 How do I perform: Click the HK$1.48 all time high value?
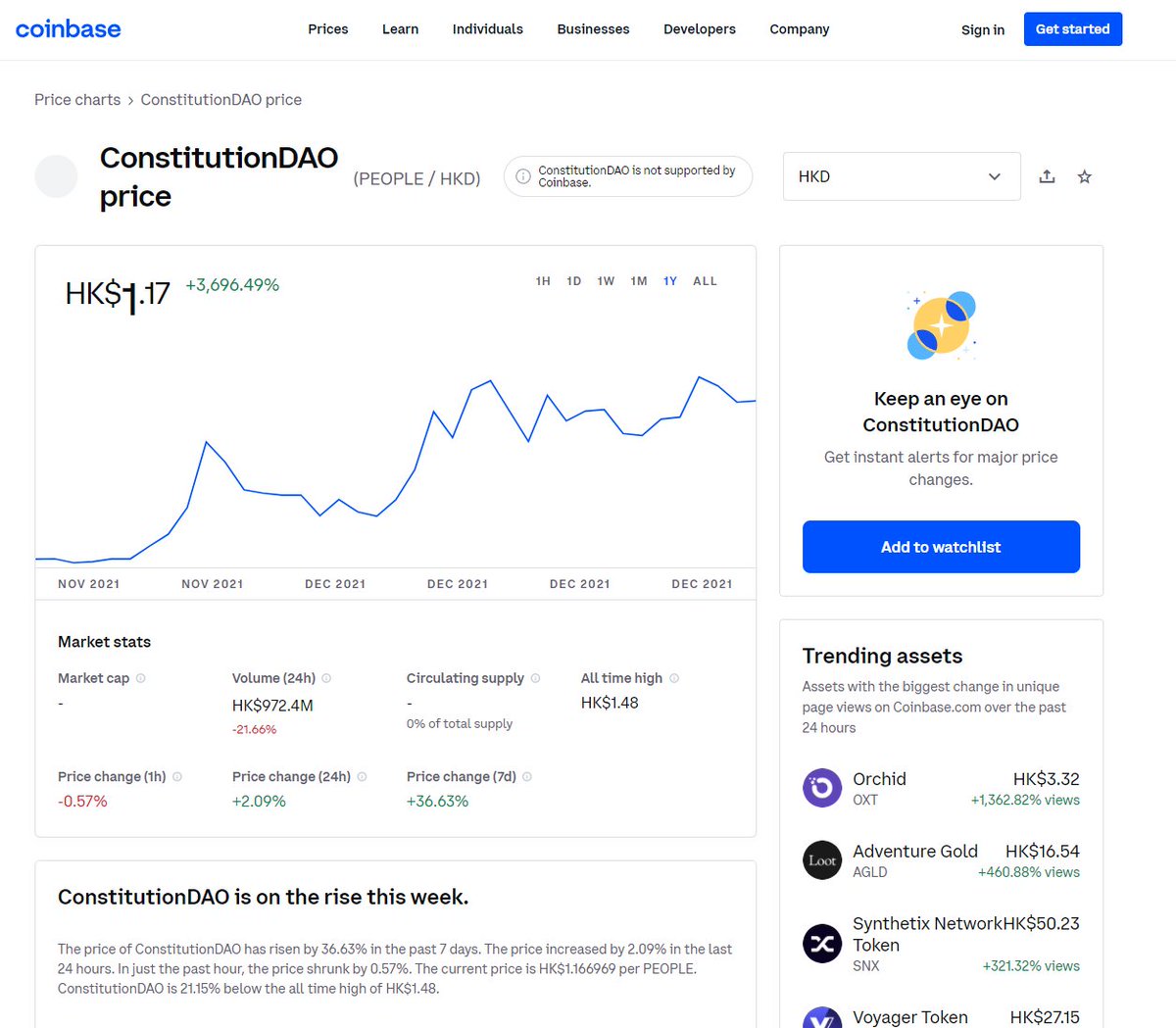pos(610,703)
